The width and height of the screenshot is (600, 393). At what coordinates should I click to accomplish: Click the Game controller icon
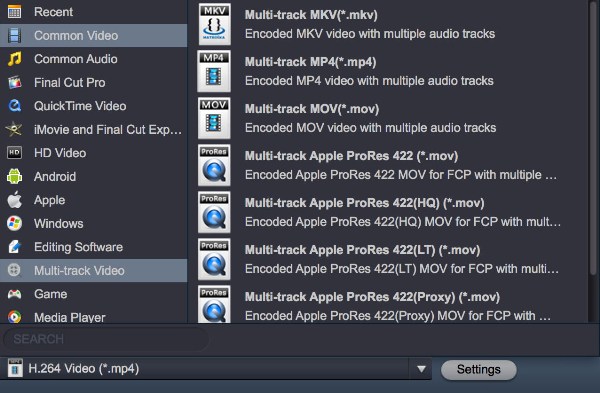tap(15, 294)
